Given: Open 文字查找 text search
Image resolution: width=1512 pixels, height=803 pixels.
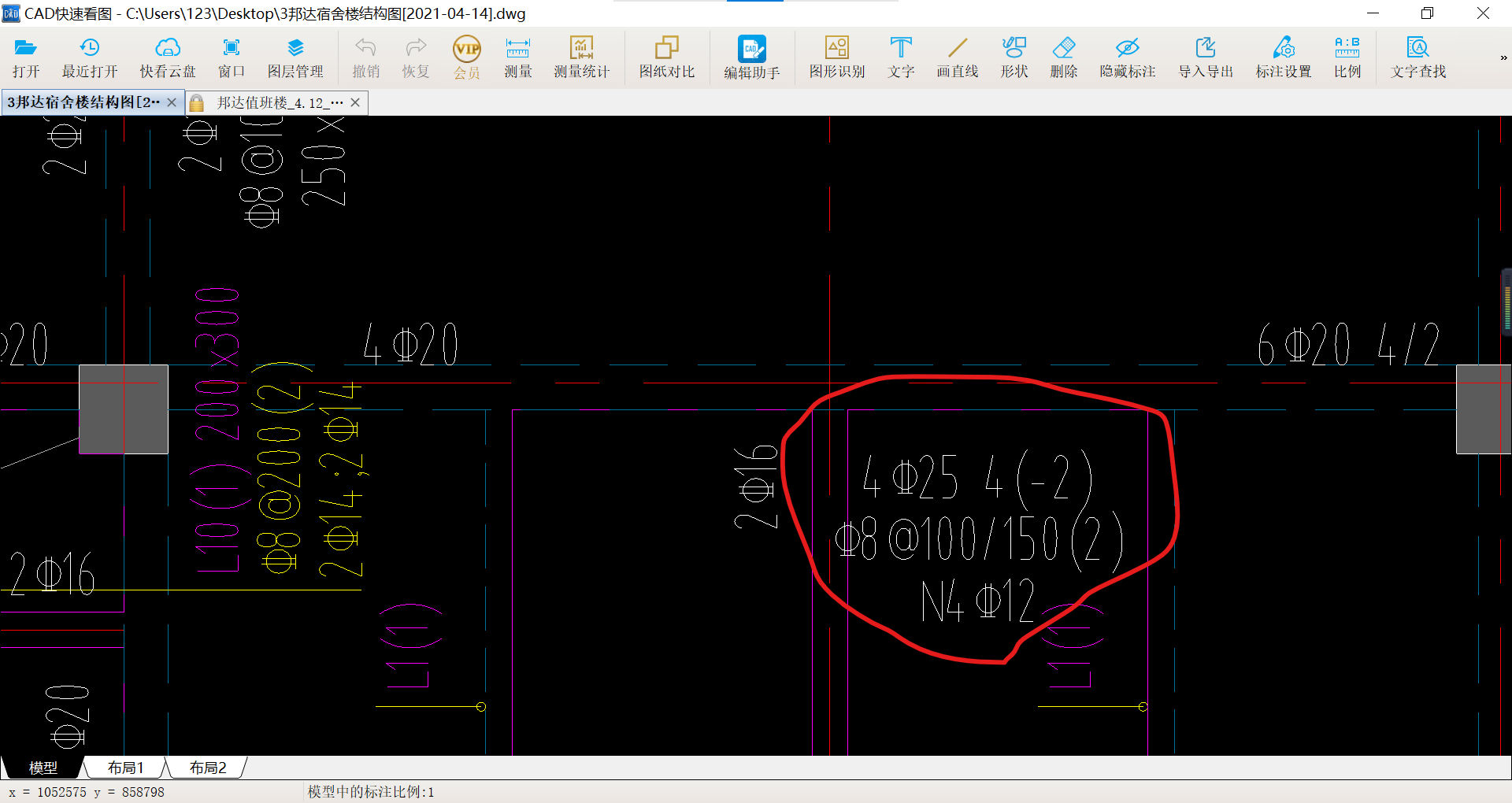Looking at the screenshot, I should coord(1418,57).
